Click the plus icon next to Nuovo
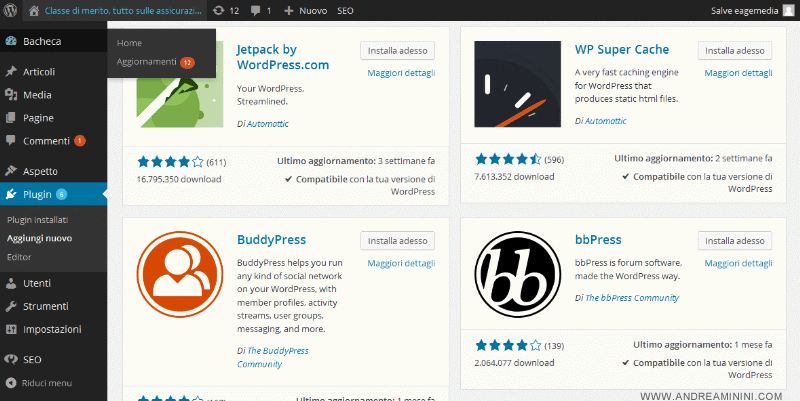 pos(288,10)
